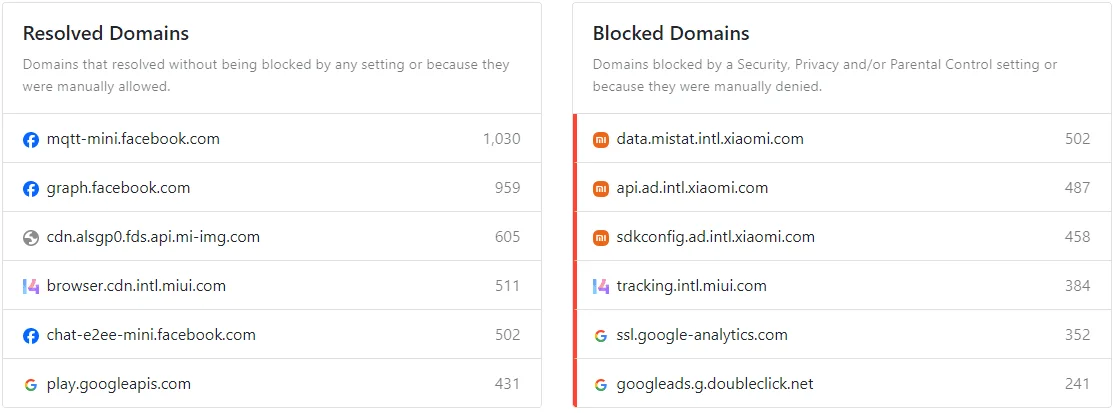This screenshot has width=1113, height=413.
Task: Click the MIUI icon beside browser.cdn.intl.miui.com
Action: pos(31,286)
